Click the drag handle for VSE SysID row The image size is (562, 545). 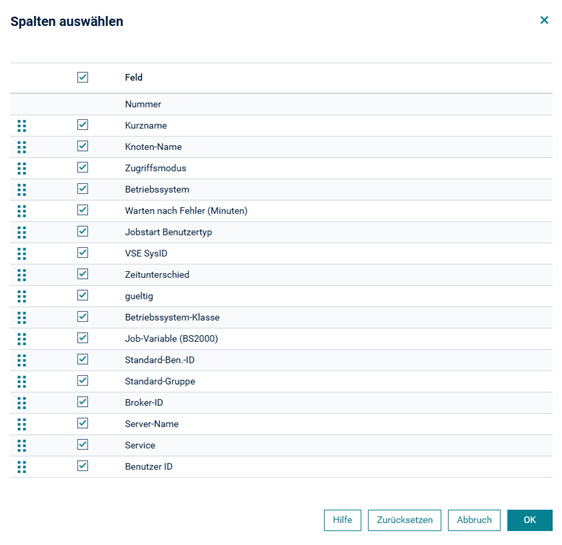(22, 254)
